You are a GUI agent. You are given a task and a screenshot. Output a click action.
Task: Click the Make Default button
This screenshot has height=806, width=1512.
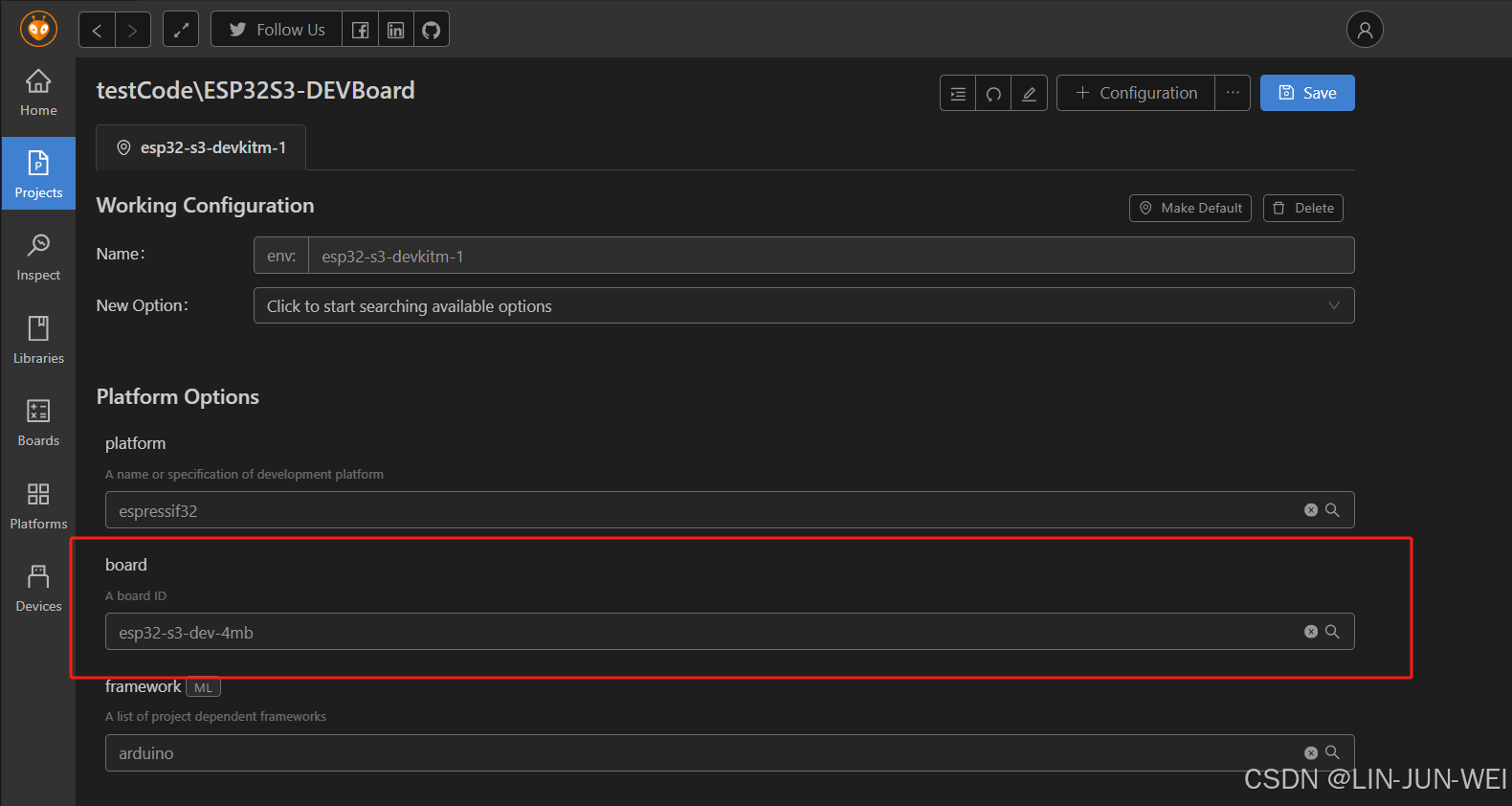[1190, 208]
